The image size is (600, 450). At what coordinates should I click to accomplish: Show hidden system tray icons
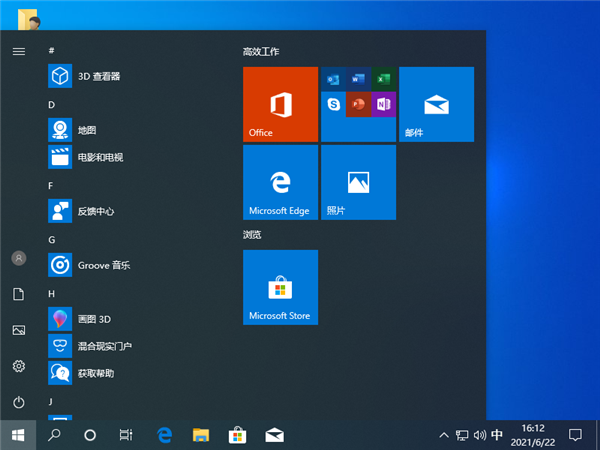pyautogui.click(x=443, y=435)
